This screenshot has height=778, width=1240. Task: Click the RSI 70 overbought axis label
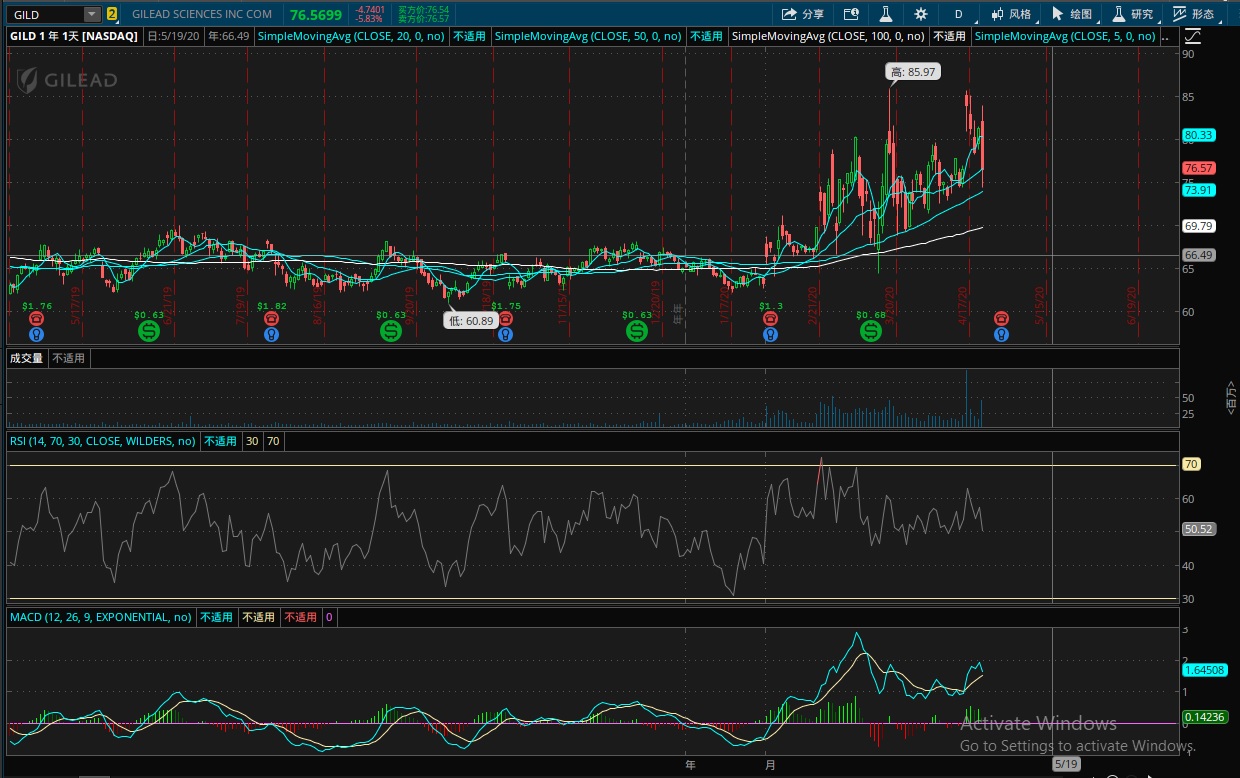(x=1191, y=464)
